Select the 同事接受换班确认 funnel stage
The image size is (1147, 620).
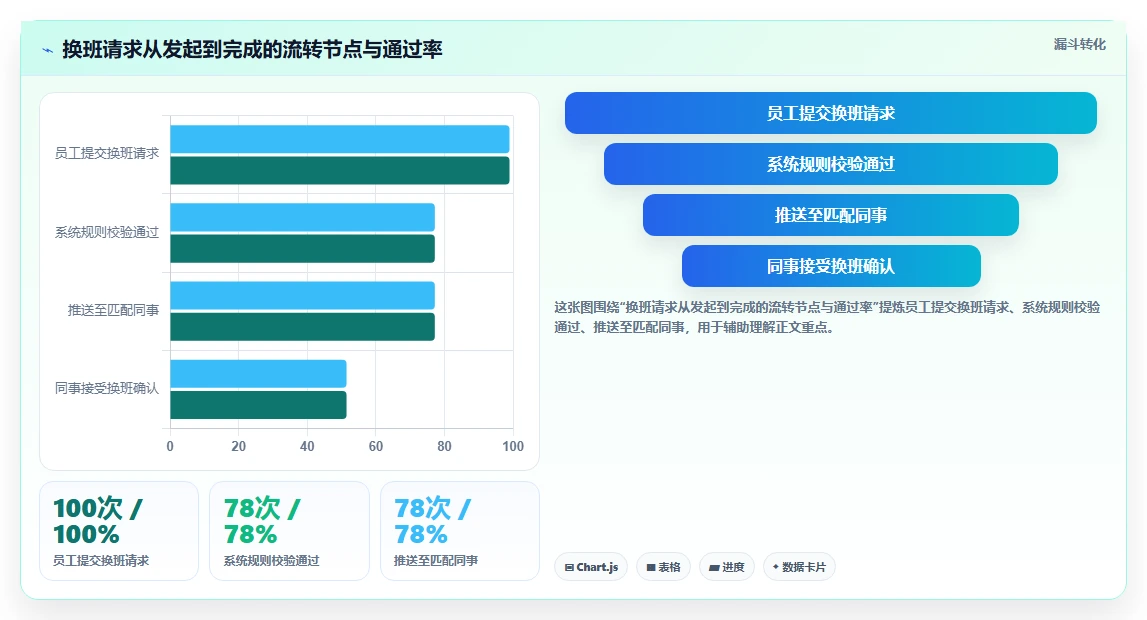pyautogui.click(x=831, y=266)
